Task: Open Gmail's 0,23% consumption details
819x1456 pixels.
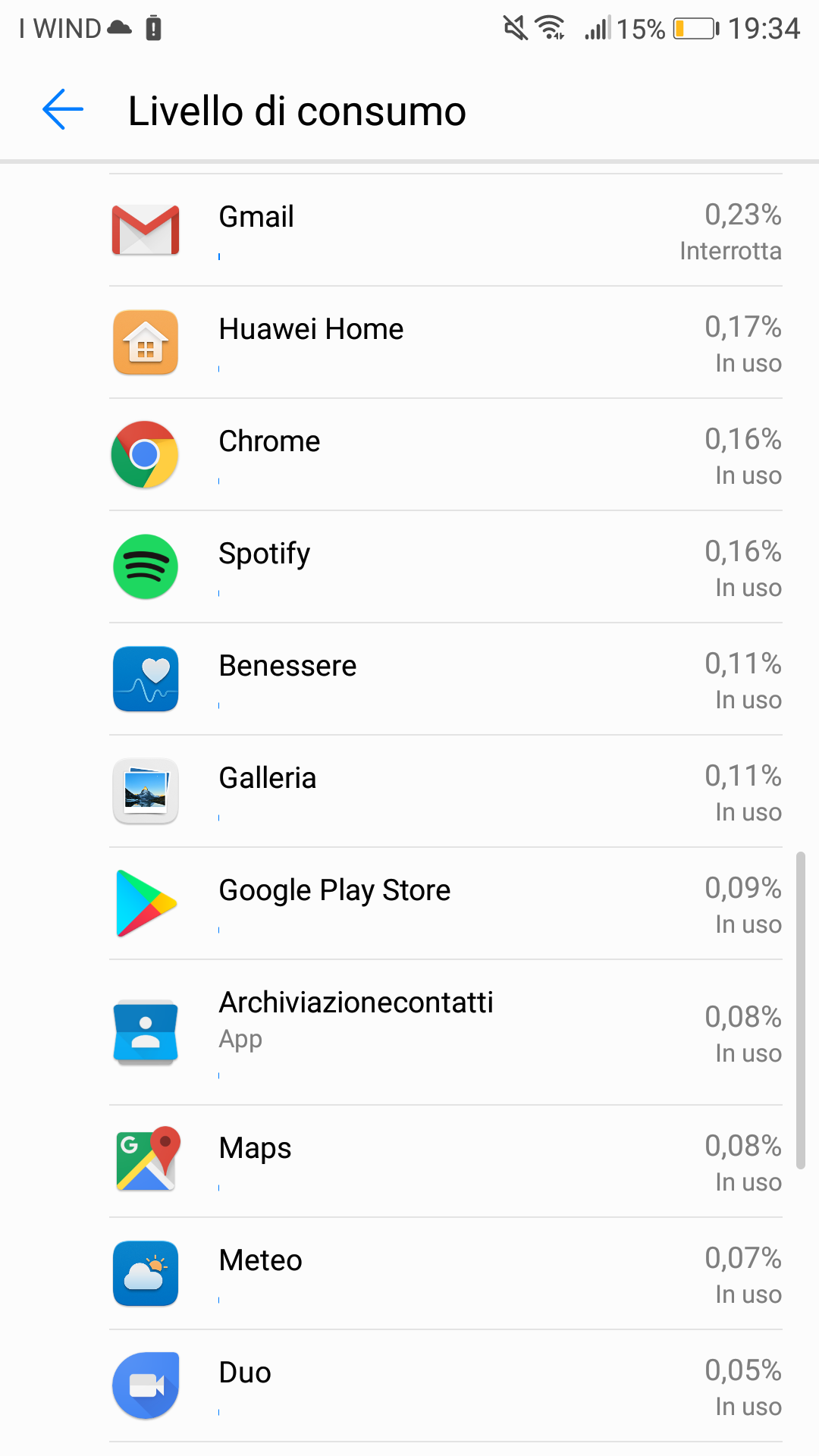Action: tap(742, 215)
